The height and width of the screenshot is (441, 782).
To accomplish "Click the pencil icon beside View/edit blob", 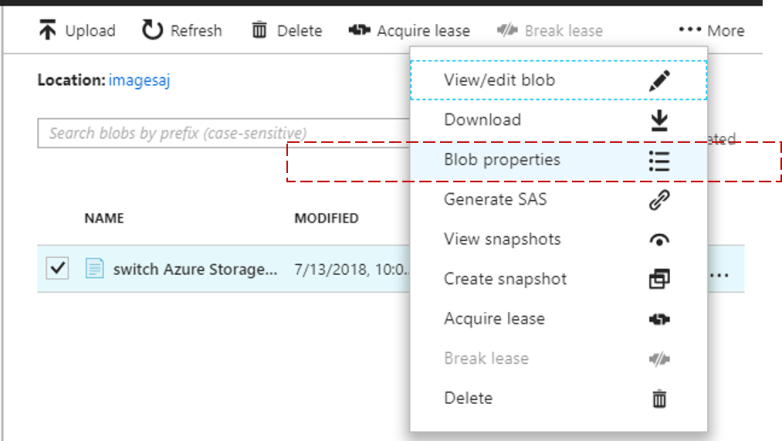I will point(659,81).
